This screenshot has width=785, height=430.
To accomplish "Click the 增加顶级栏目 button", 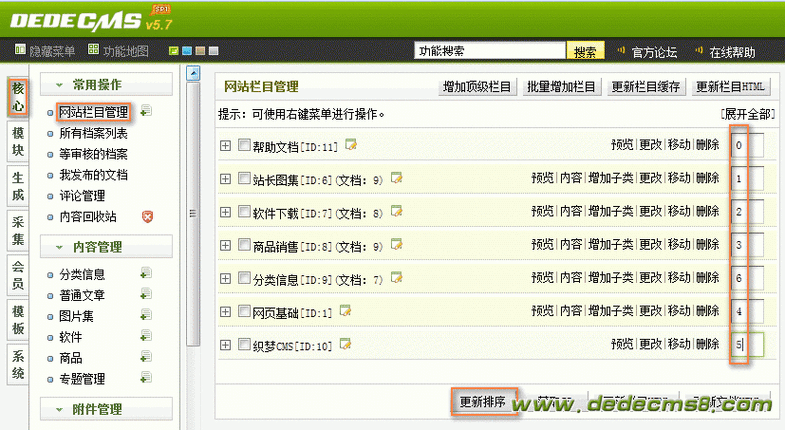I will pyautogui.click(x=477, y=87).
